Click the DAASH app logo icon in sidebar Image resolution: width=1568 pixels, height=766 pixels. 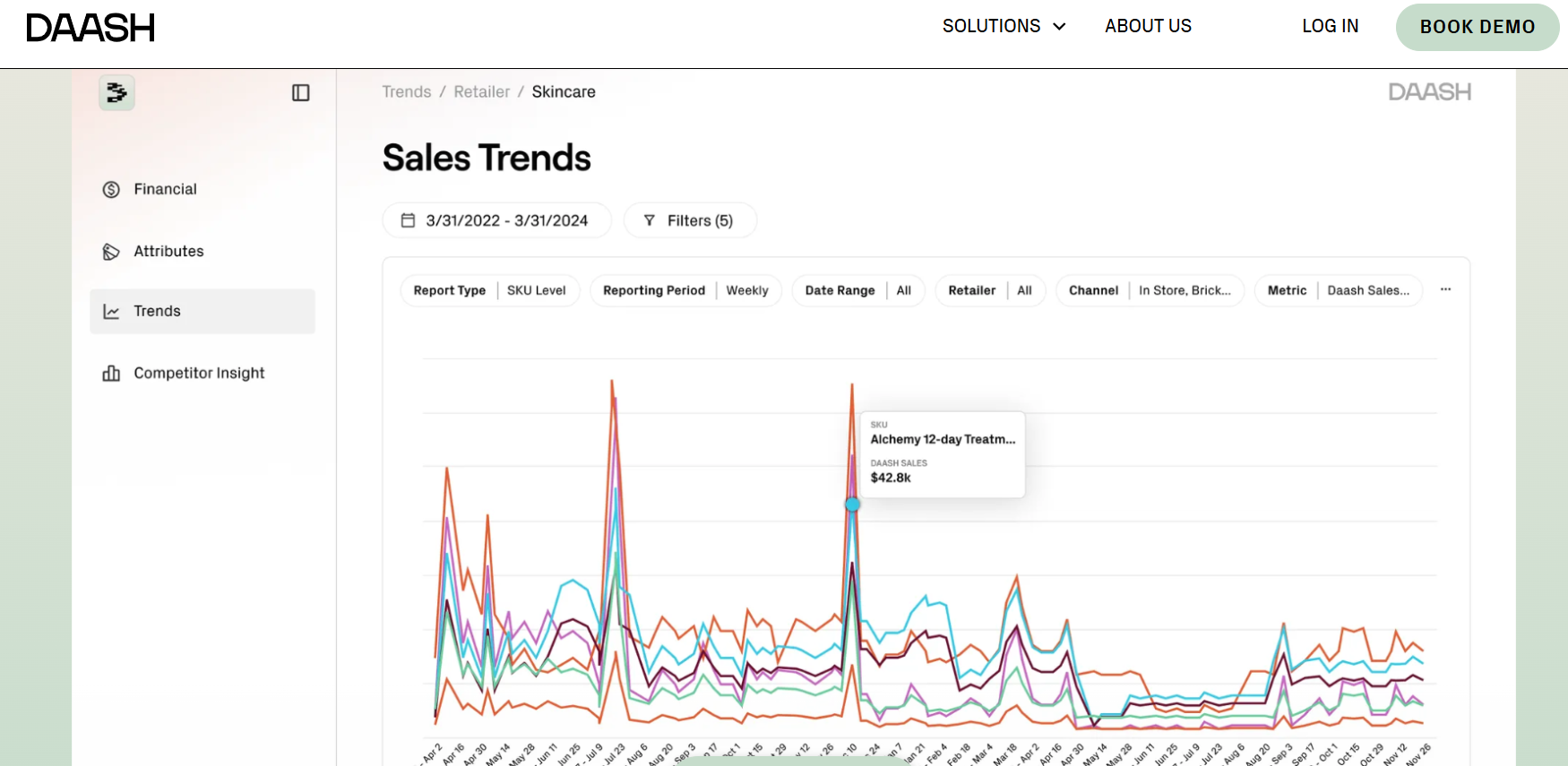(x=116, y=92)
